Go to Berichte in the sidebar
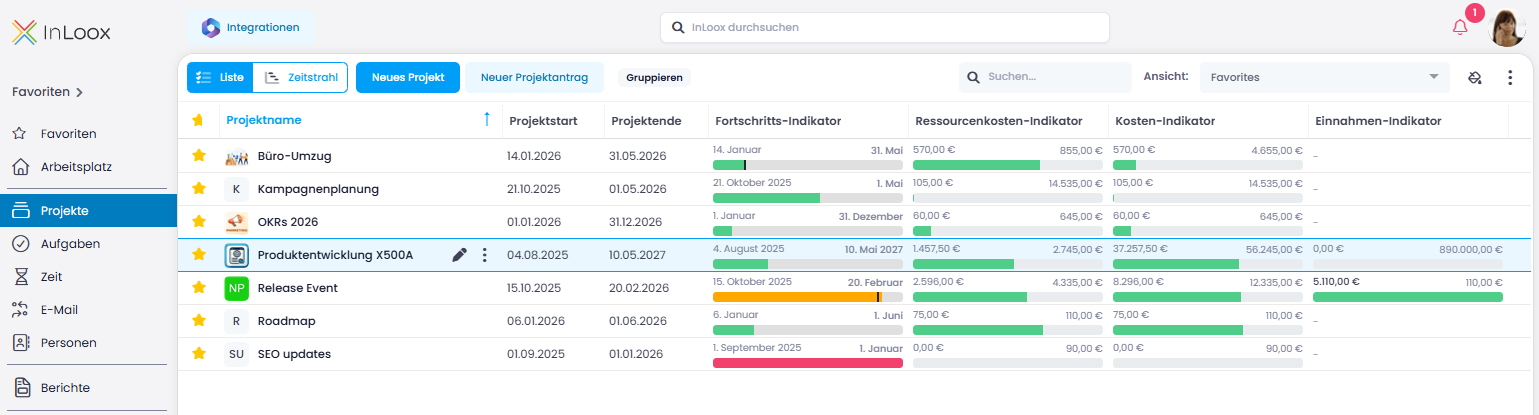The width and height of the screenshot is (1539, 415). [65, 388]
